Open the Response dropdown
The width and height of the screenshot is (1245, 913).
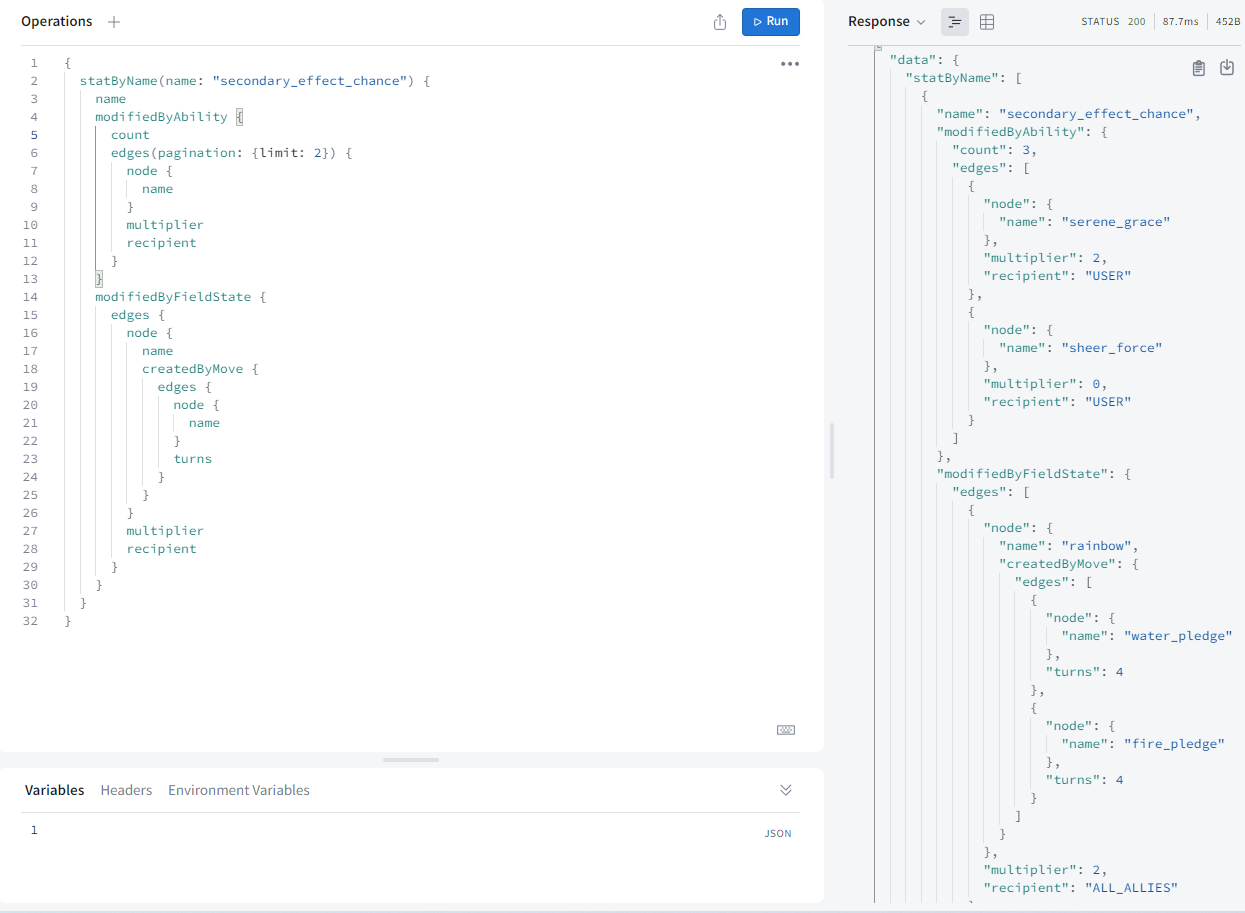[x=886, y=22]
